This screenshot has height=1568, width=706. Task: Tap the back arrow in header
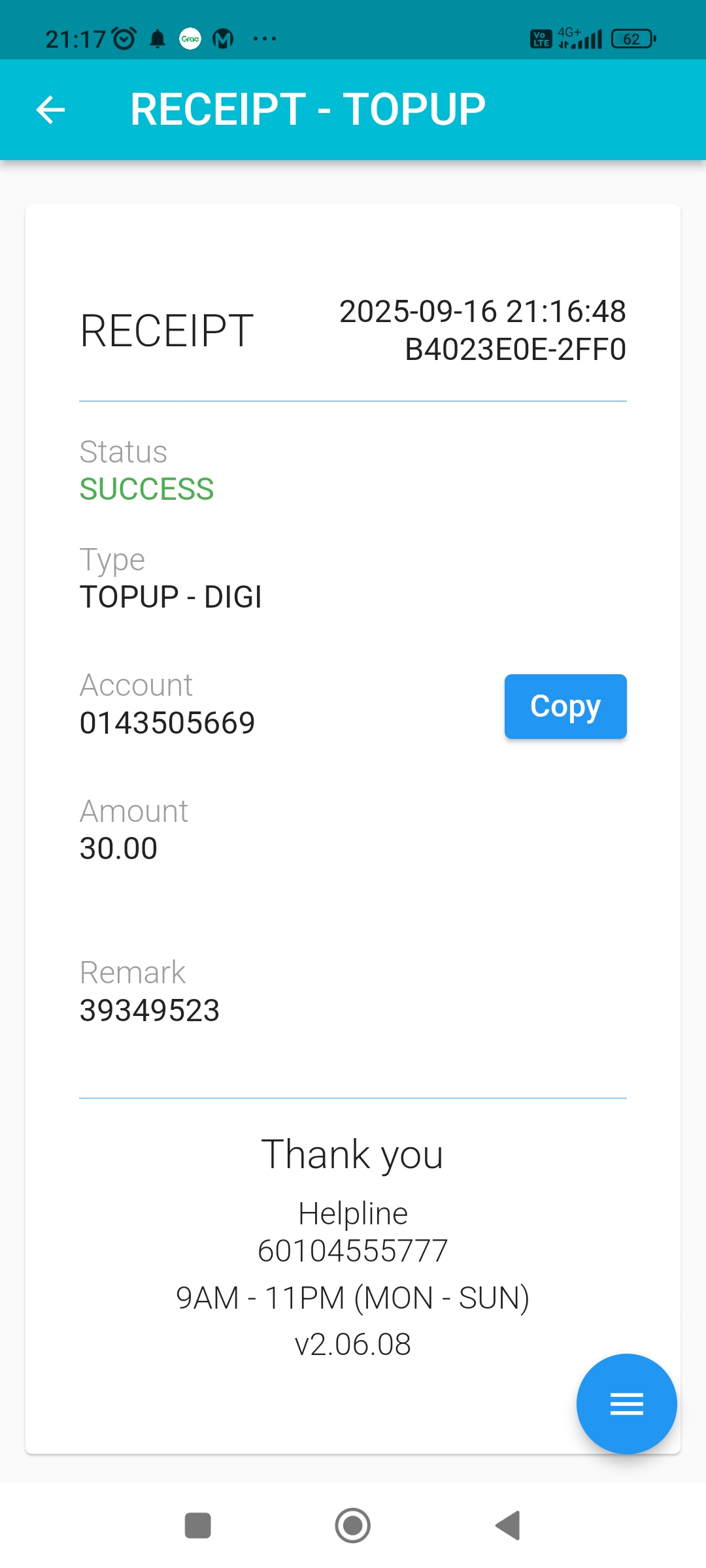[50, 109]
